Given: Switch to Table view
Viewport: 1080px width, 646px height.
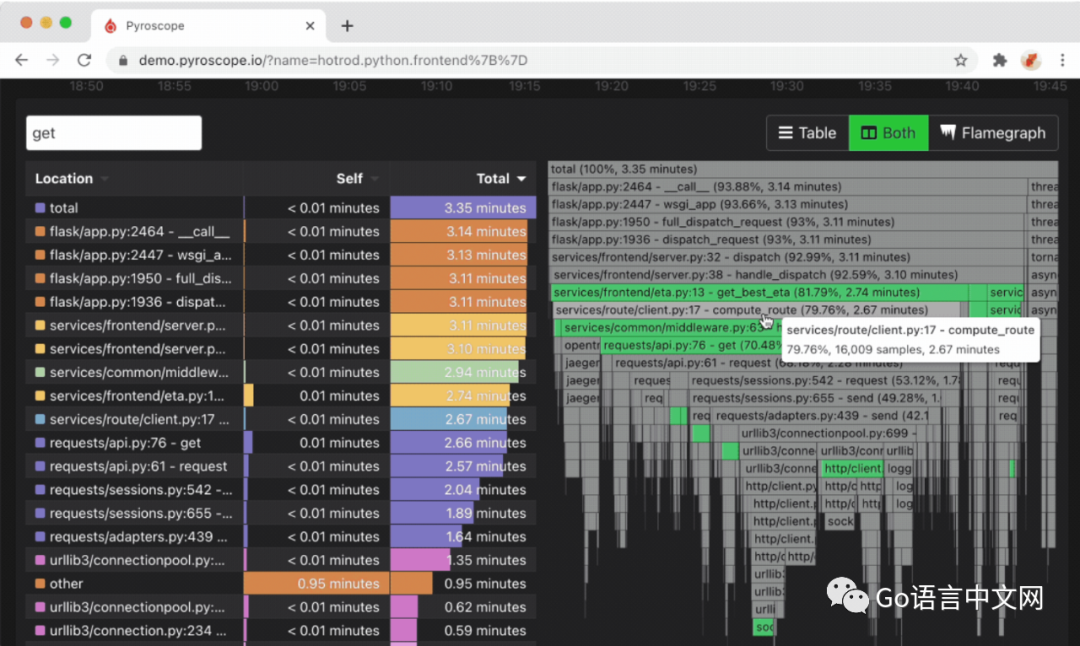Looking at the screenshot, I should 807,133.
